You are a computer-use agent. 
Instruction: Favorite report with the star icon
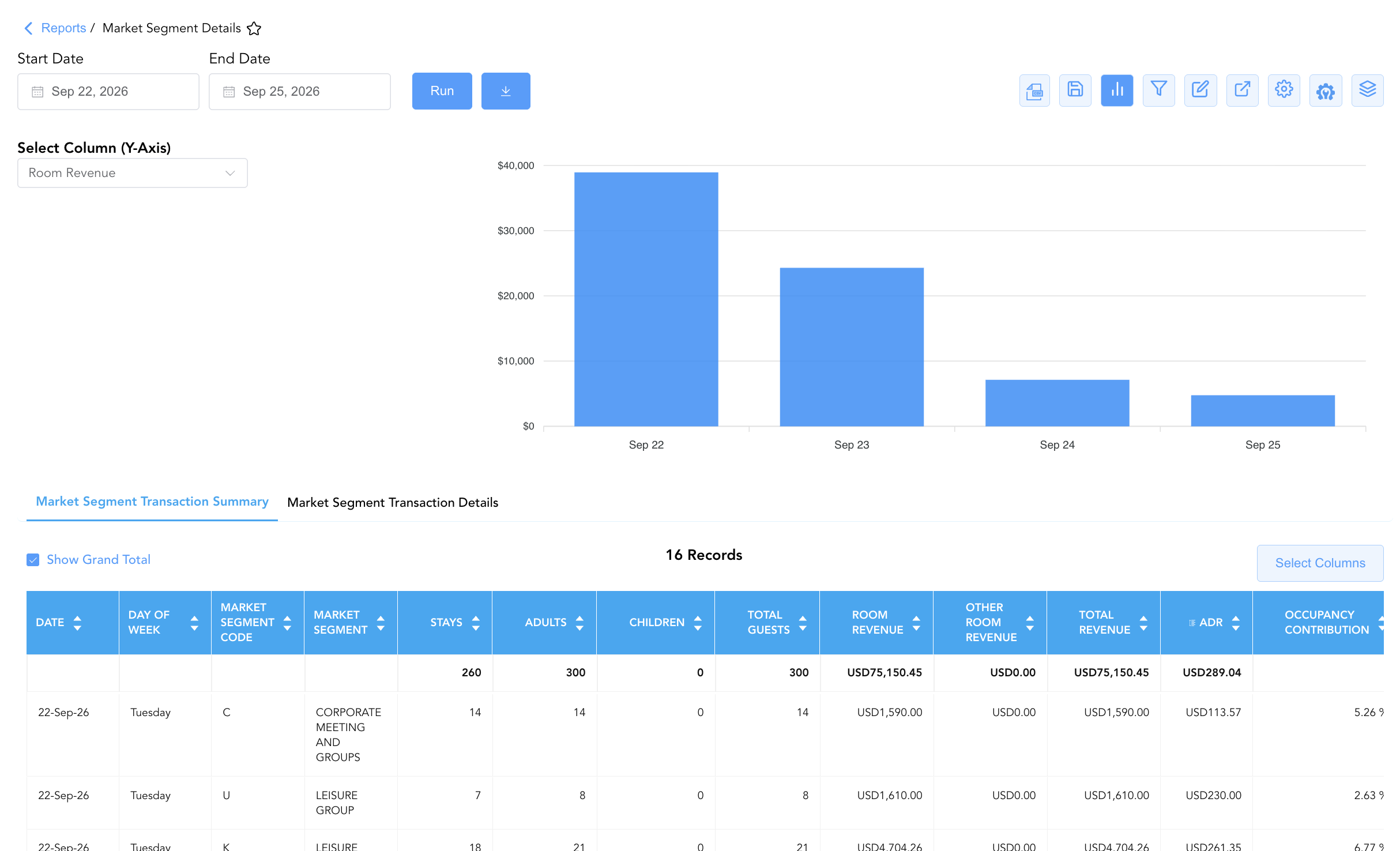click(x=254, y=28)
